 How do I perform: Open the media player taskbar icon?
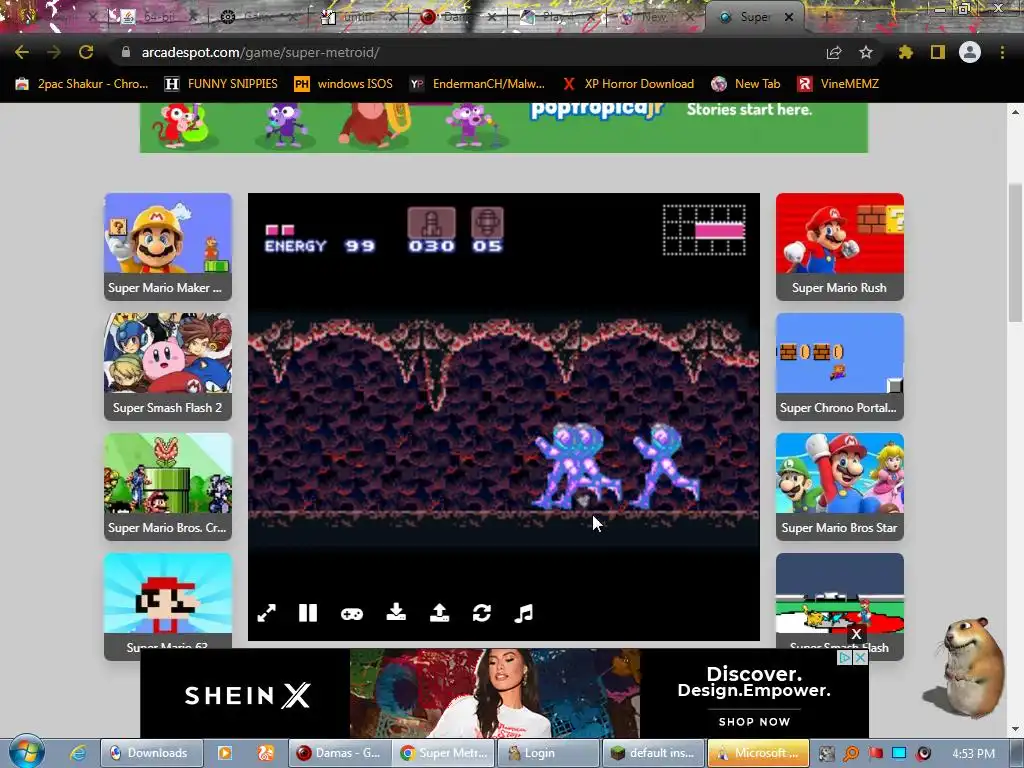tap(225, 753)
